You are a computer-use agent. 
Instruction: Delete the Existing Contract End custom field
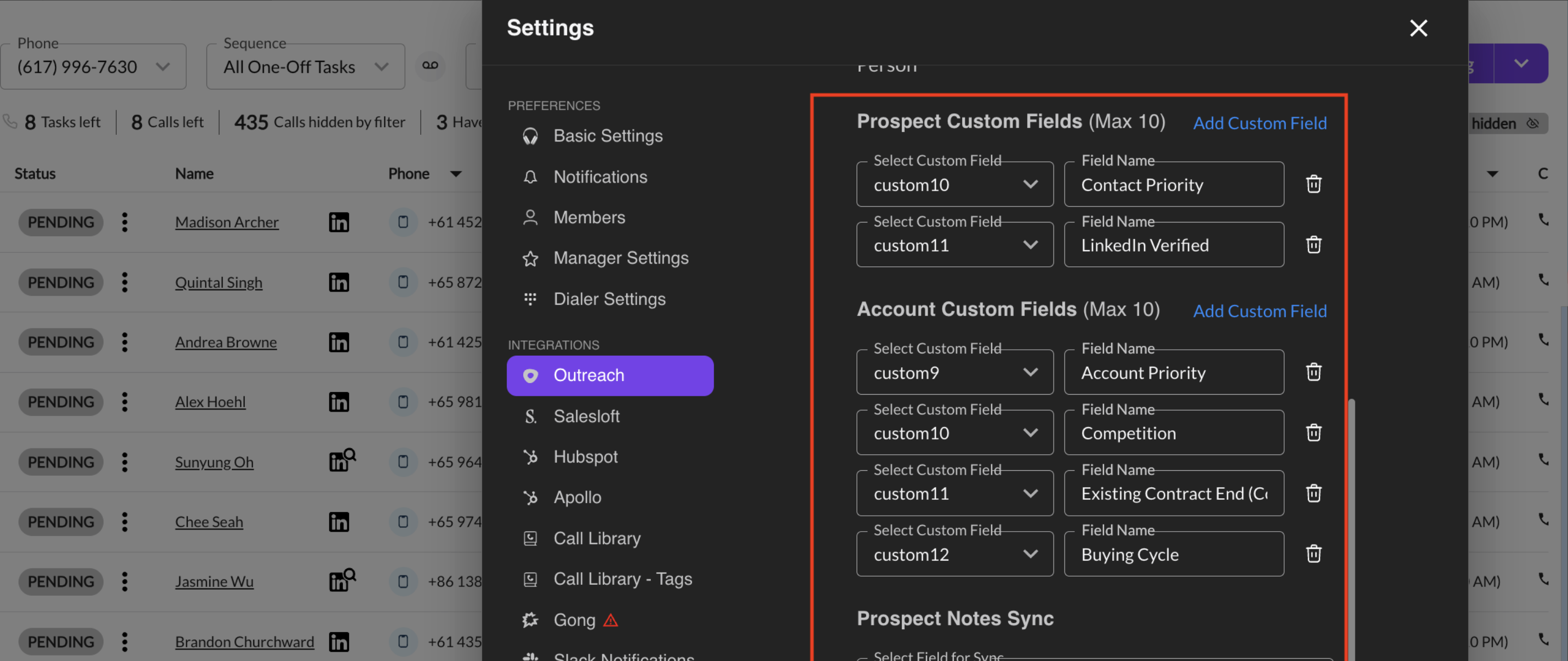[1314, 493]
